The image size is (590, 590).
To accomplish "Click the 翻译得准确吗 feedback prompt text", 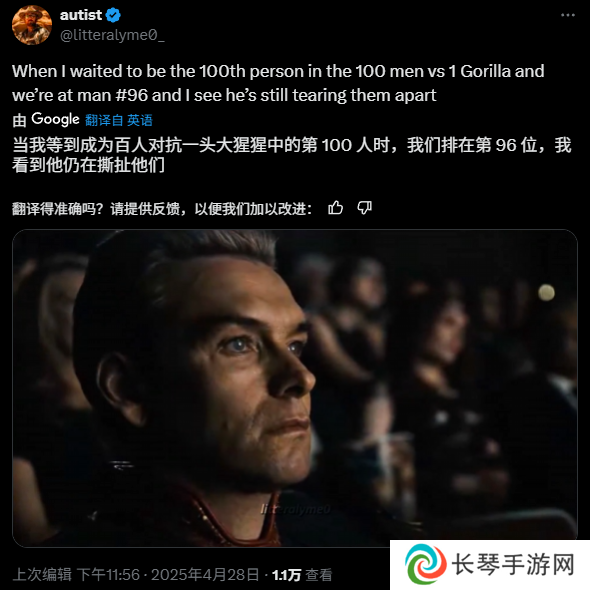I will 162,208.
